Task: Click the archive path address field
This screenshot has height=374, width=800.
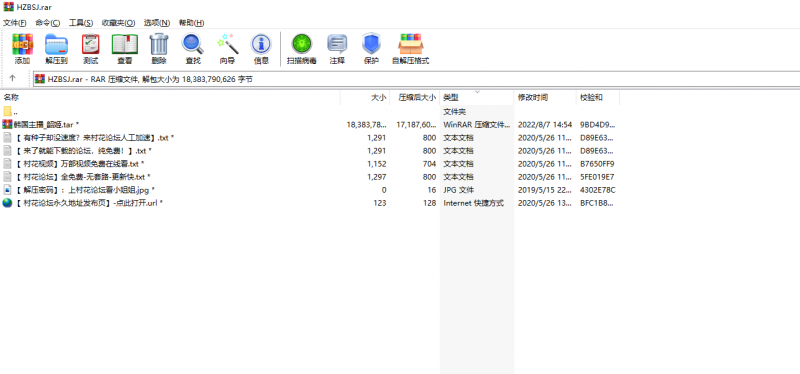Action: coord(416,79)
